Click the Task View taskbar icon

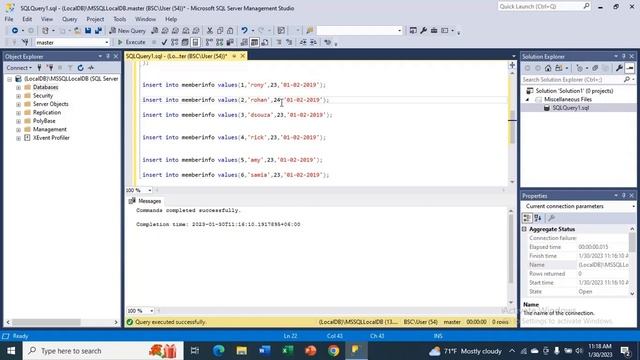195,351
